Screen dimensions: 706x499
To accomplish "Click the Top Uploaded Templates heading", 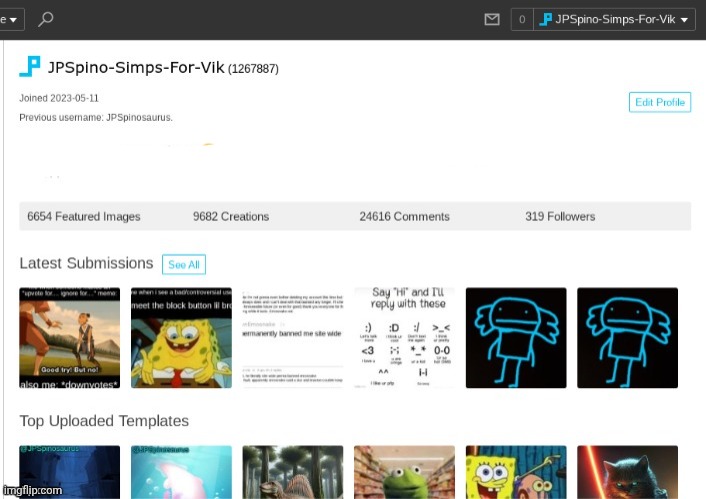I will point(104,421).
